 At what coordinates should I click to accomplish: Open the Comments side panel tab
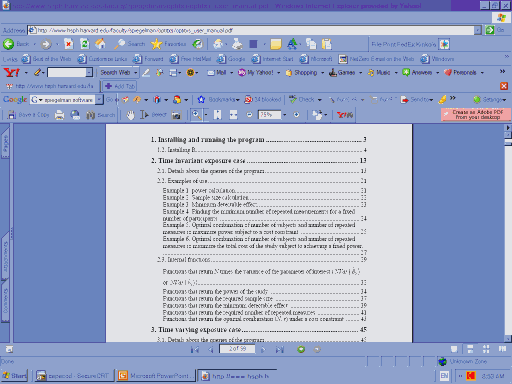click(x=5, y=302)
